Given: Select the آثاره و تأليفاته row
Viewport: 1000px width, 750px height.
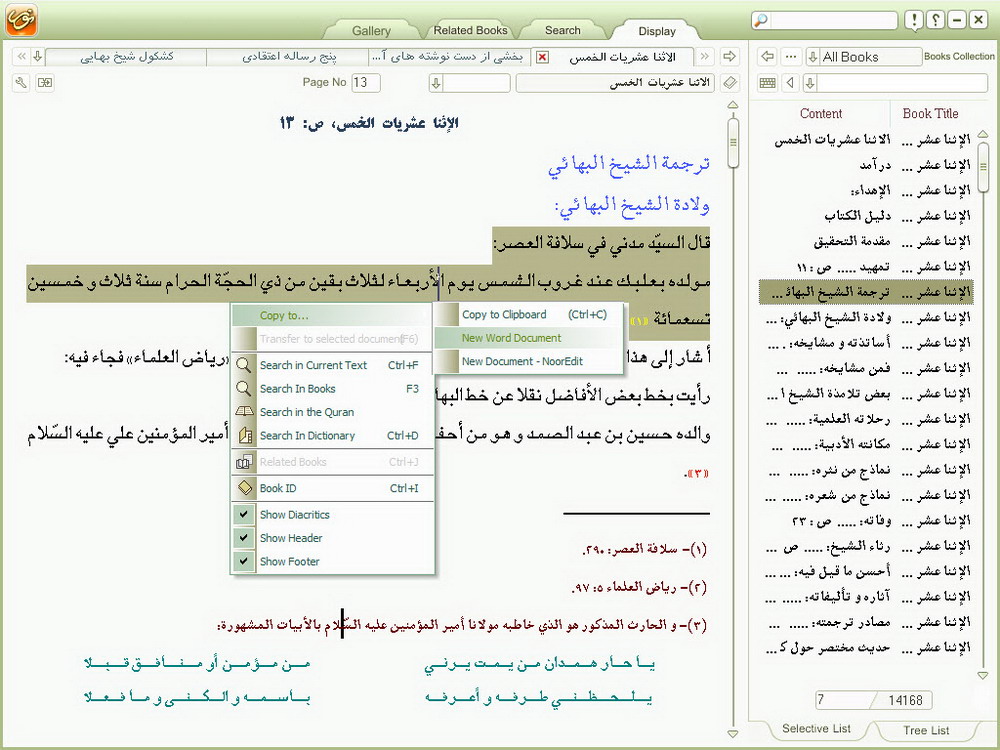Looking at the screenshot, I should (866, 596).
